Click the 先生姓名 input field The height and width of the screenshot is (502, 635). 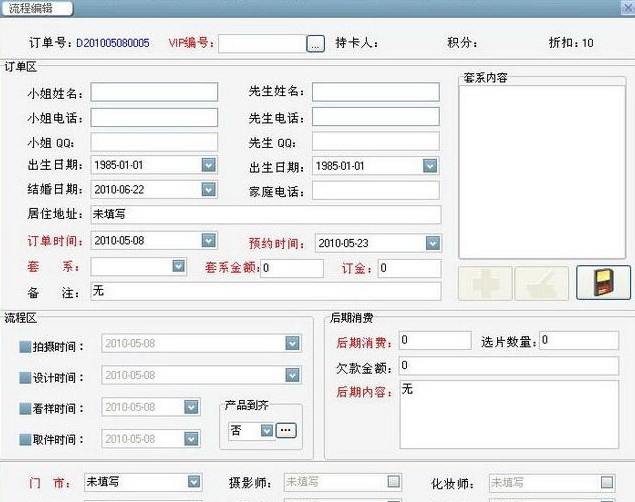coord(375,92)
